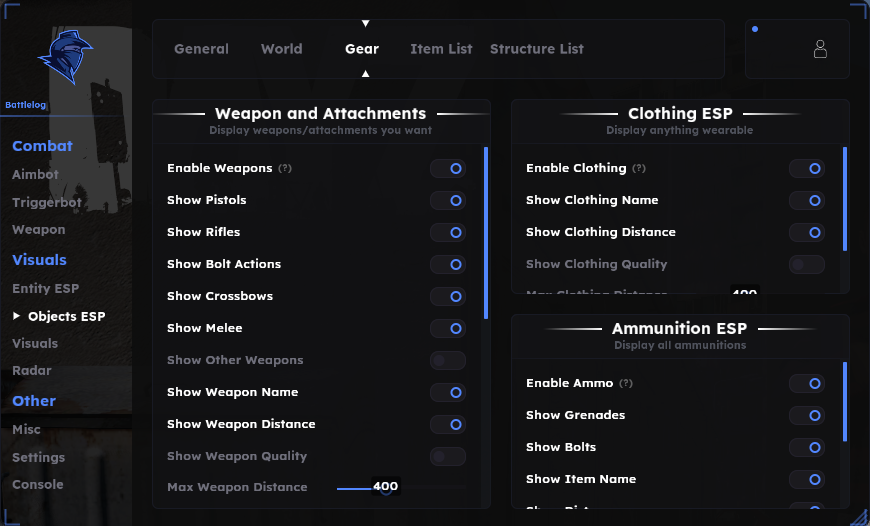
Task: Enable Show Clothing Quality toggle
Action: [x=807, y=265]
